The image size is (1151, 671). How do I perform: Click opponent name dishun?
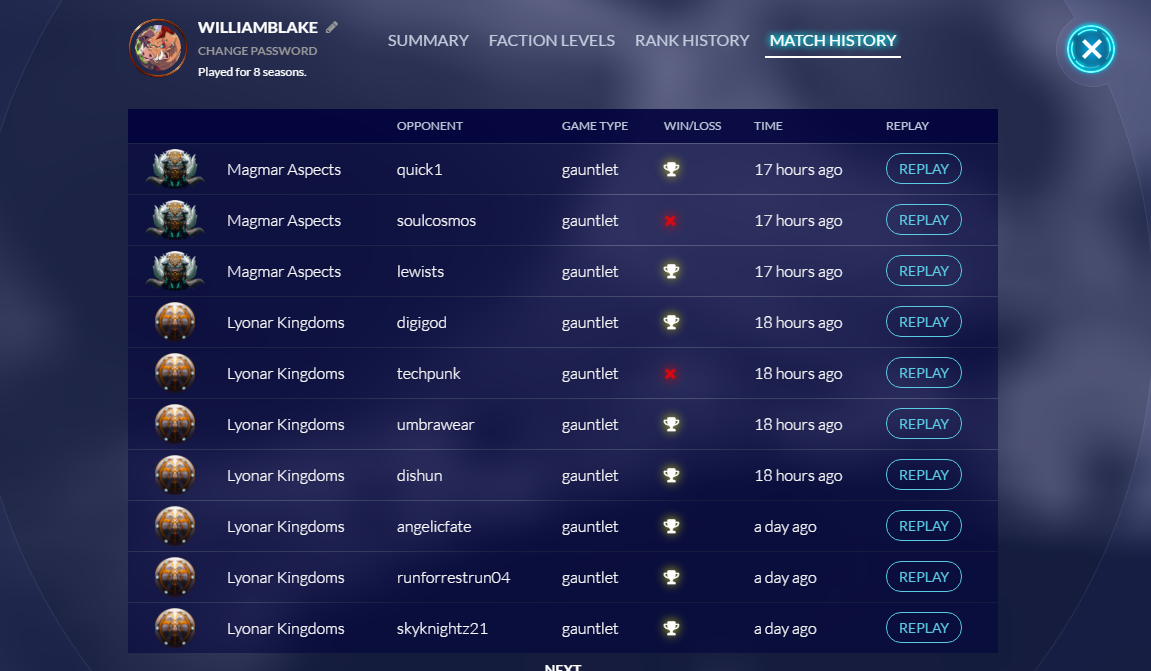(x=419, y=476)
